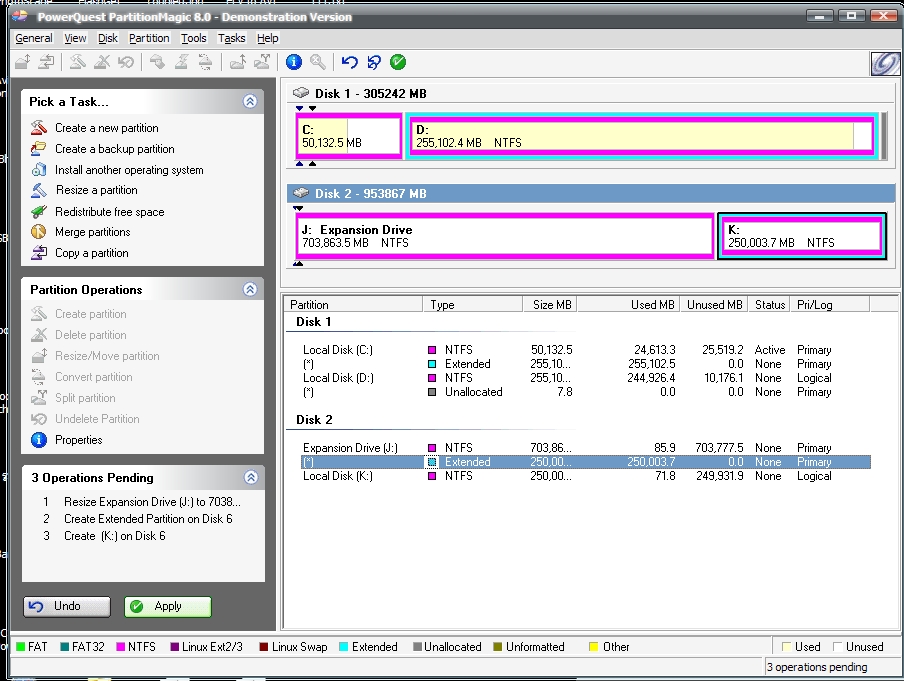This screenshot has width=904, height=681.
Task: Click the Undo button at bottom left
Action: (x=67, y=606)
